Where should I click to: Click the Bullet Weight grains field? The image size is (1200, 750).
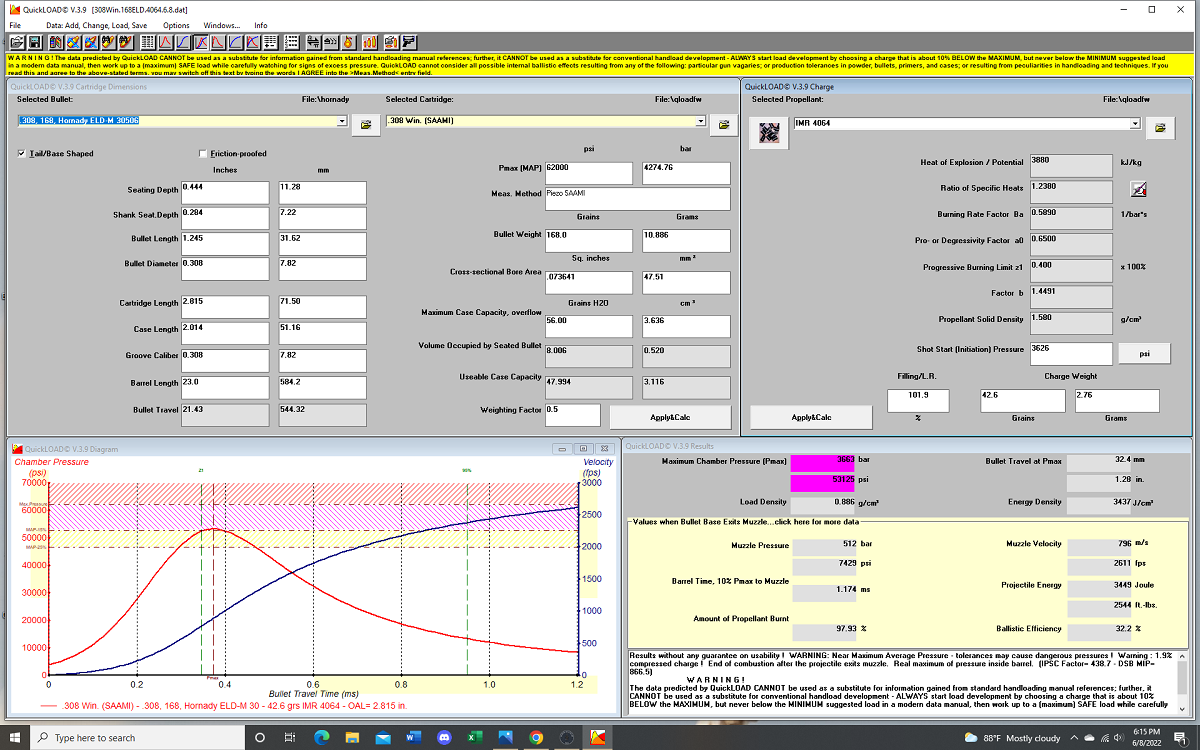click(588, 240)
